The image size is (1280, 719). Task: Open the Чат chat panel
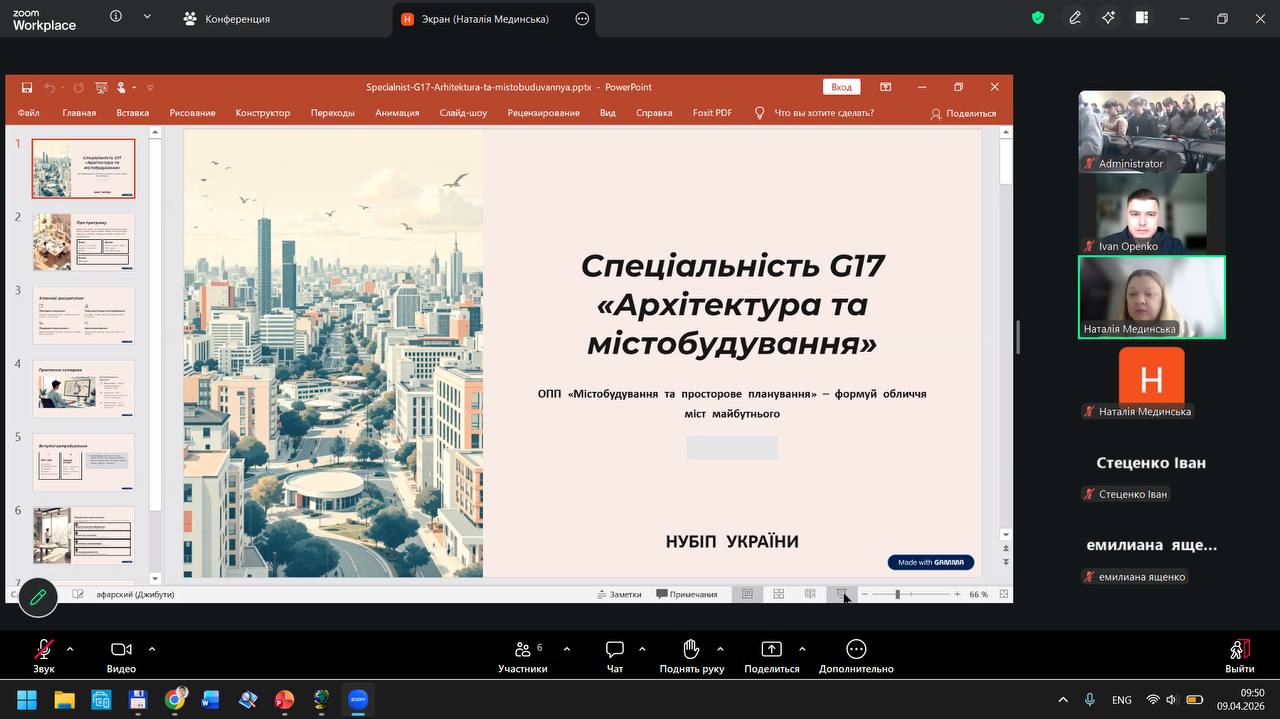click(x=615, y=656)
